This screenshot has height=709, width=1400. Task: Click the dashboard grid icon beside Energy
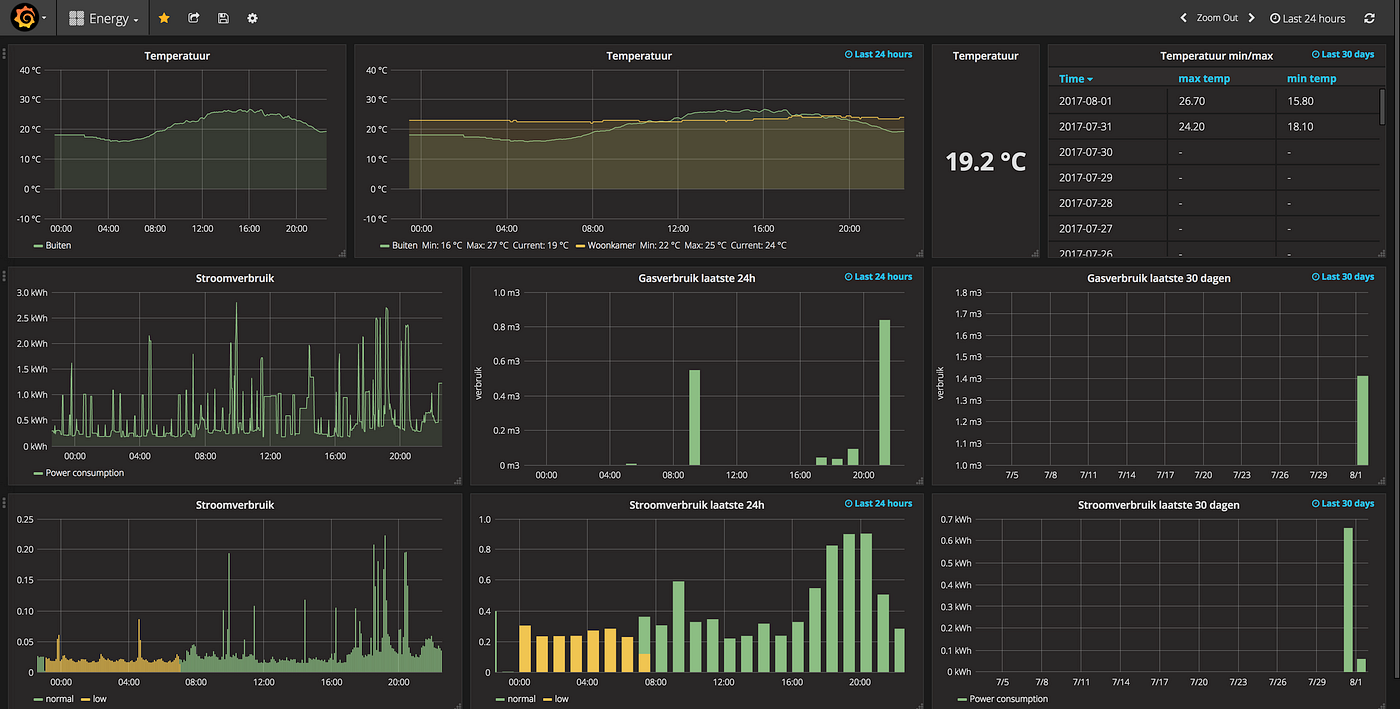pos(76,18)
